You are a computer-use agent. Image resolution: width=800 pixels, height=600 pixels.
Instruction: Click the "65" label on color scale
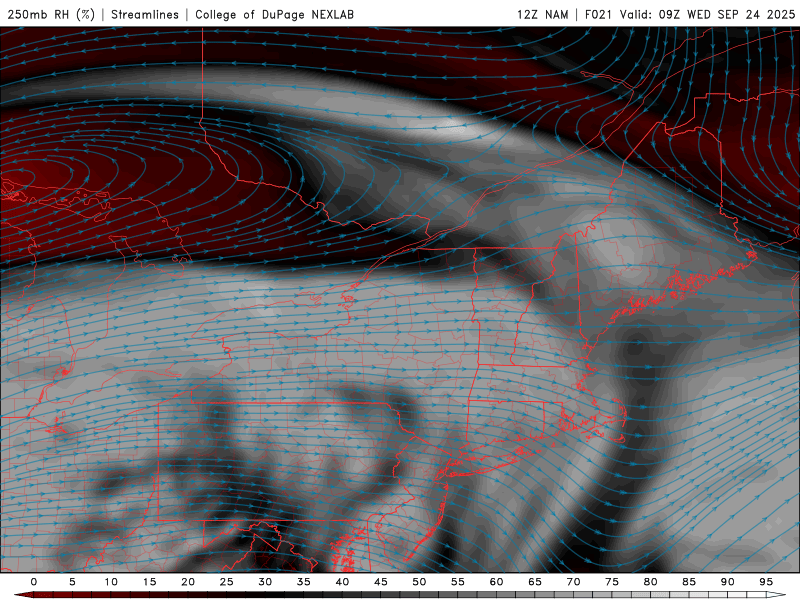[x=535, y=582]
